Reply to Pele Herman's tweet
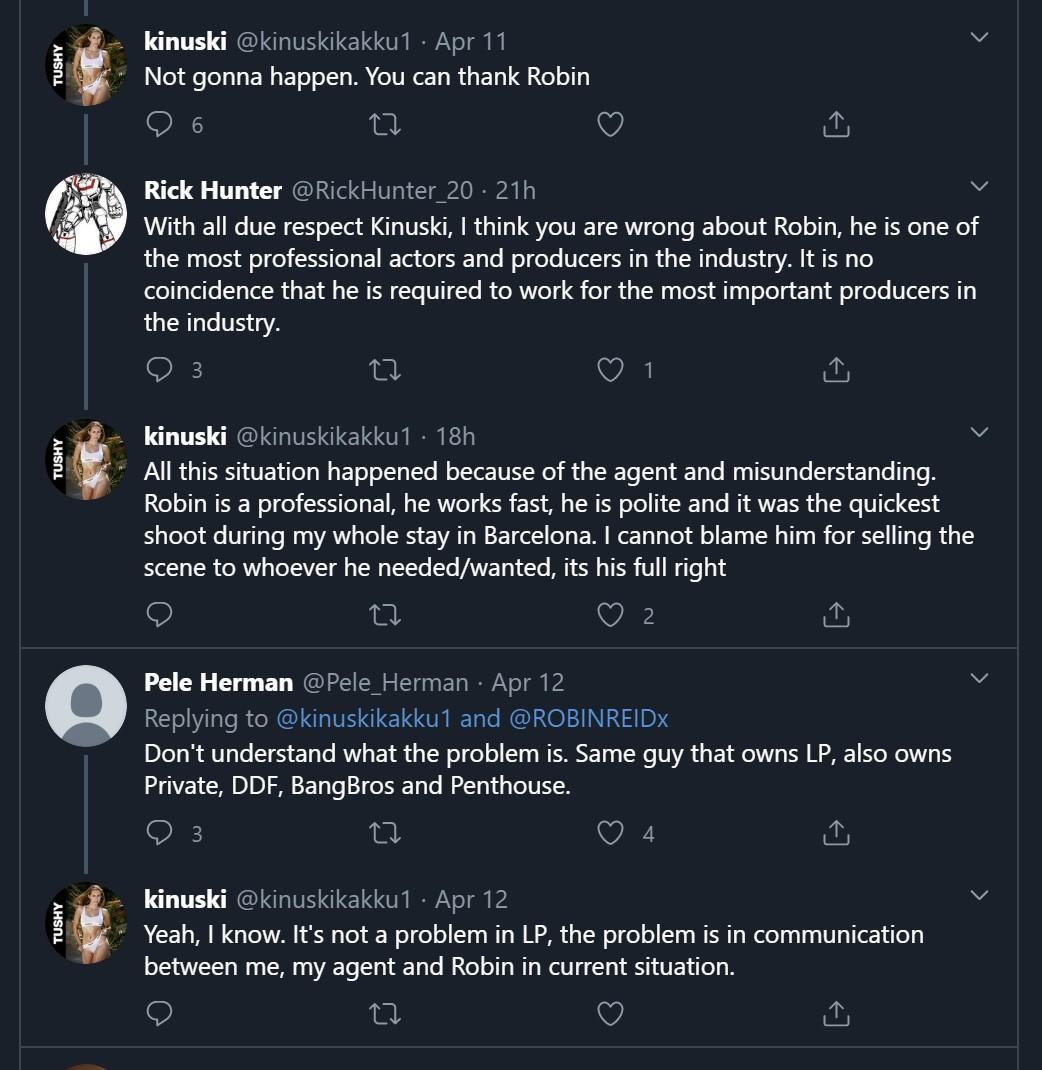This screenshot has height=1070, width=1042. 160,832
